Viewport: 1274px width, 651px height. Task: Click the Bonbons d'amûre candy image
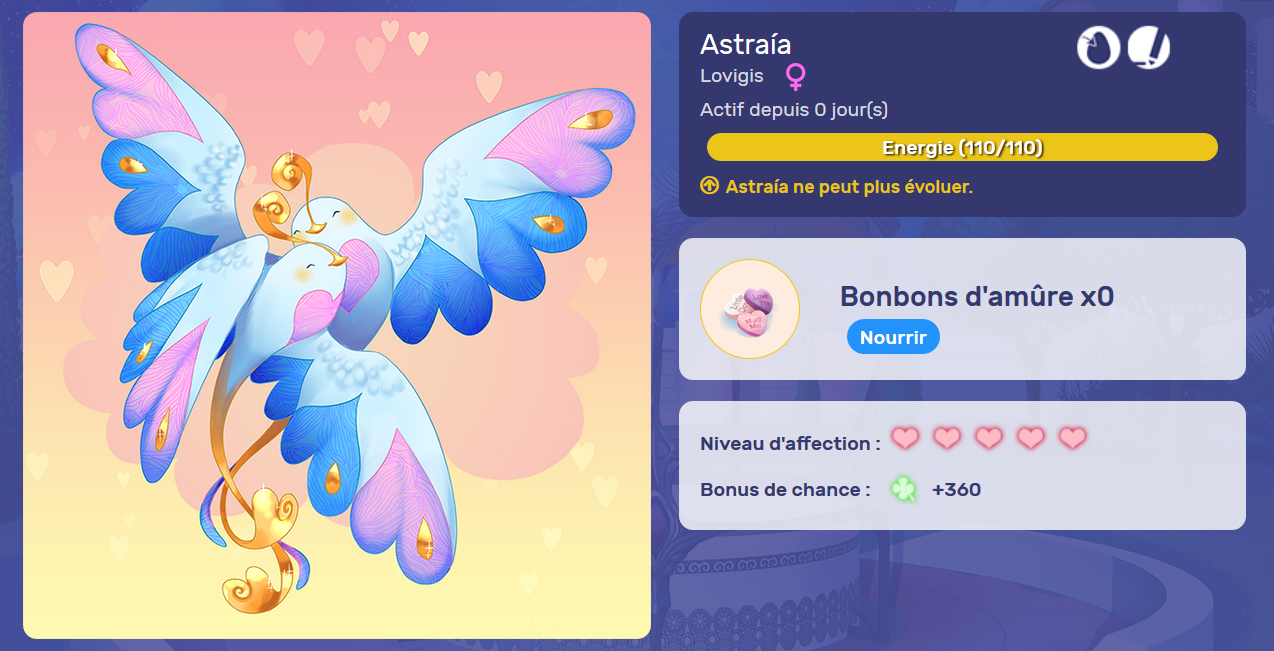point(750,309)
